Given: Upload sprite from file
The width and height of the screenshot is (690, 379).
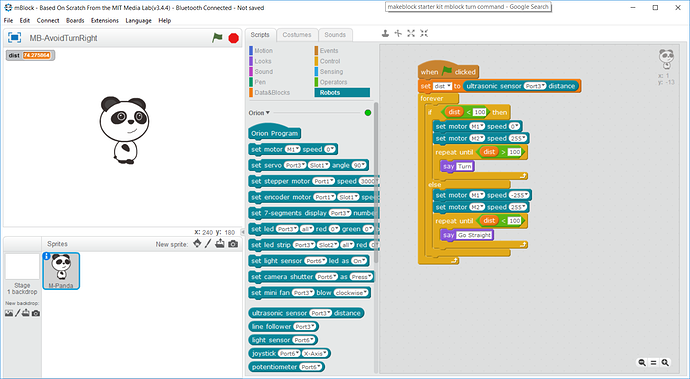Looking at the screenshot, I should coord(220,243).
